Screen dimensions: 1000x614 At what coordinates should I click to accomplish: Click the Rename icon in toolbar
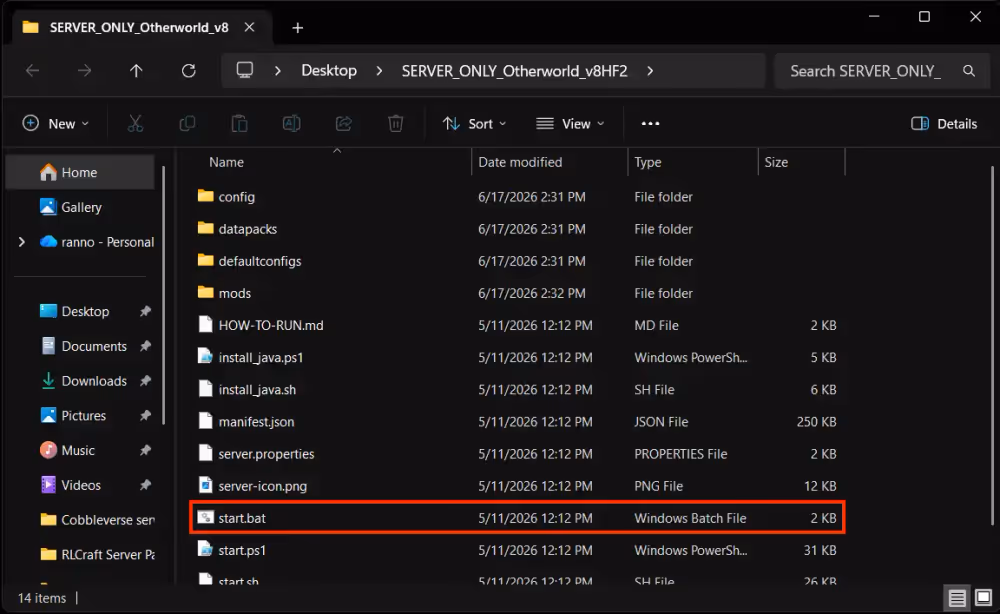click(291, 124)
